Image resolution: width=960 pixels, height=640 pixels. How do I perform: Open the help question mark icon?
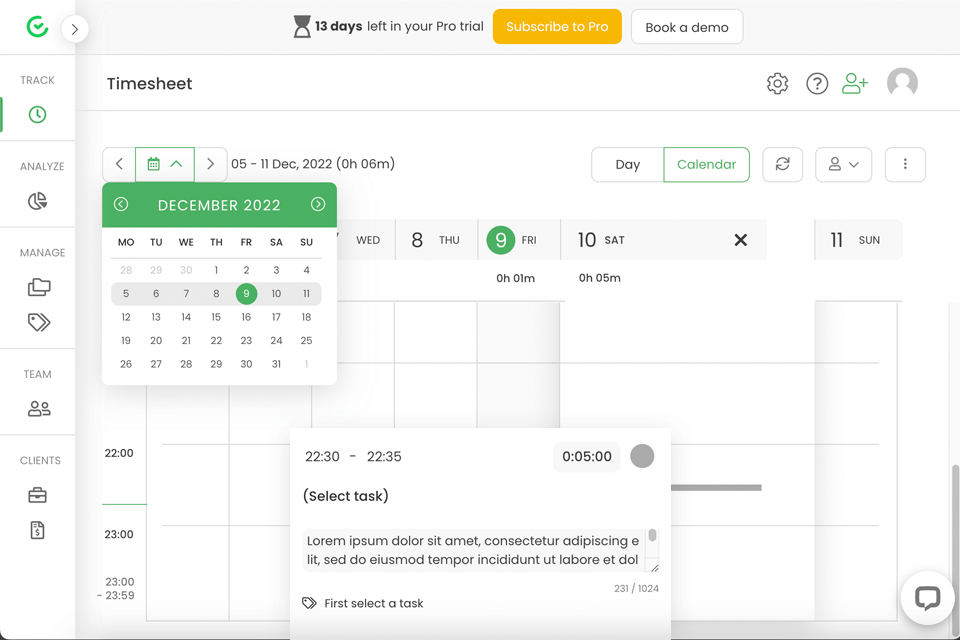pyautogui.click(x=817, y=83)
